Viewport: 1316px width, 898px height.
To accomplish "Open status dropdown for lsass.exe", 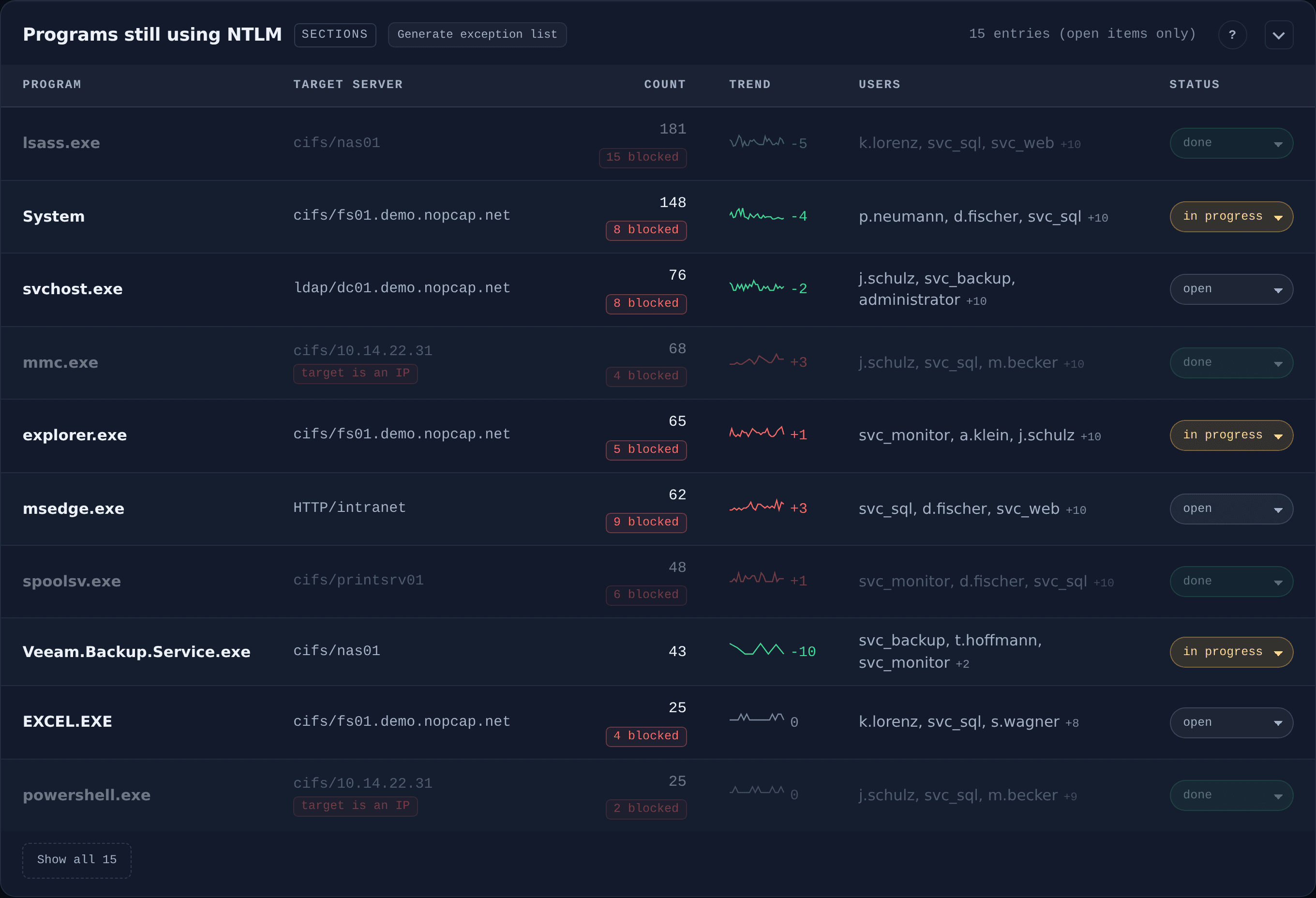I will [1231, 143].
